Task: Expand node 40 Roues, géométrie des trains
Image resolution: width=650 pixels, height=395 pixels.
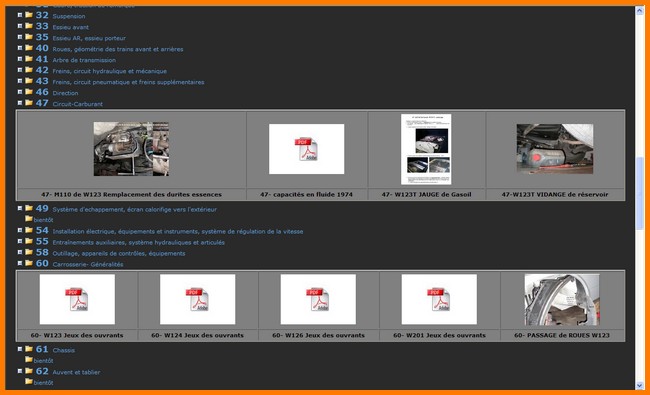Action: tap(19, 48)
